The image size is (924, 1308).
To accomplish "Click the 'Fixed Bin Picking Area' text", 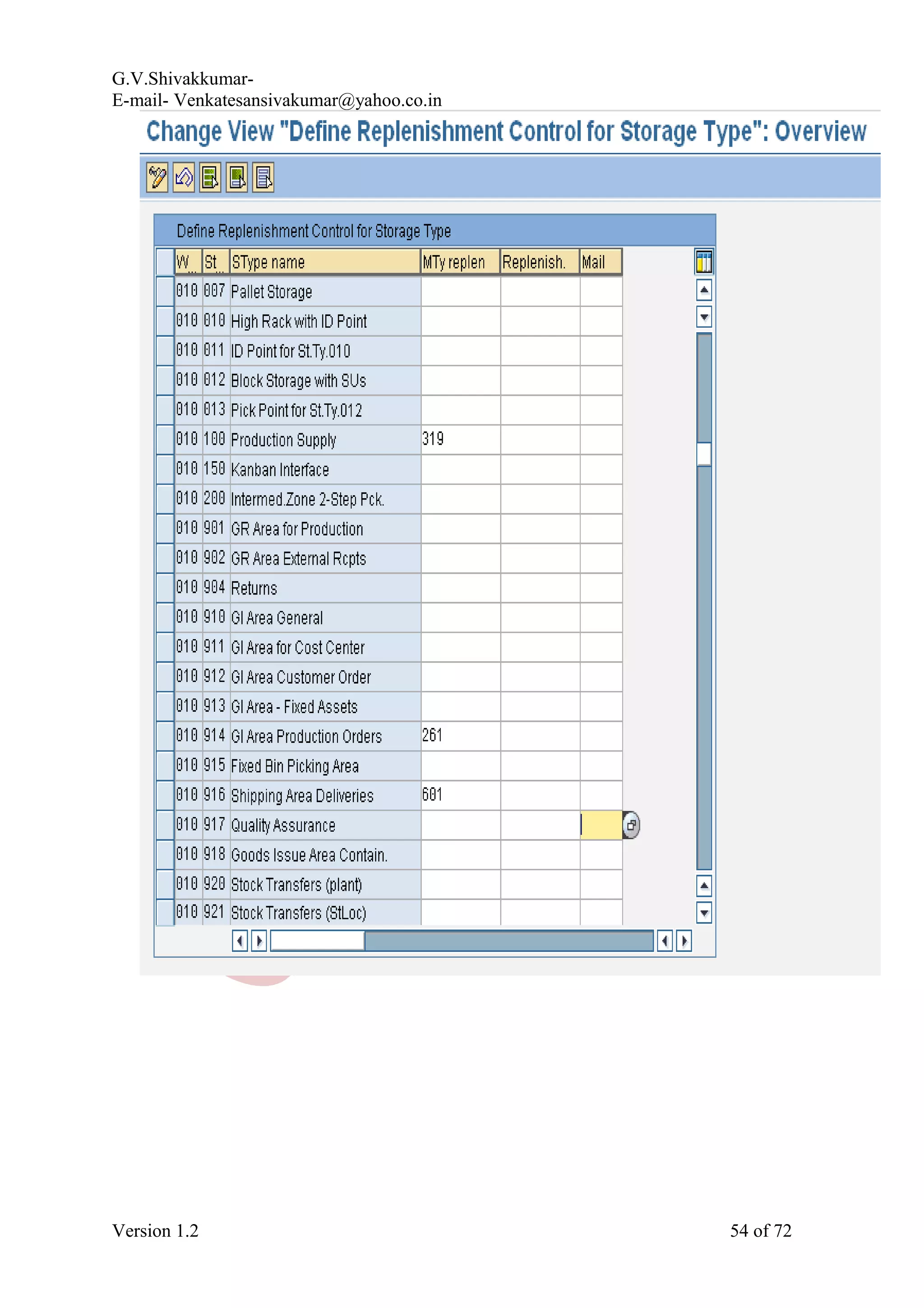I will point(295,766).
